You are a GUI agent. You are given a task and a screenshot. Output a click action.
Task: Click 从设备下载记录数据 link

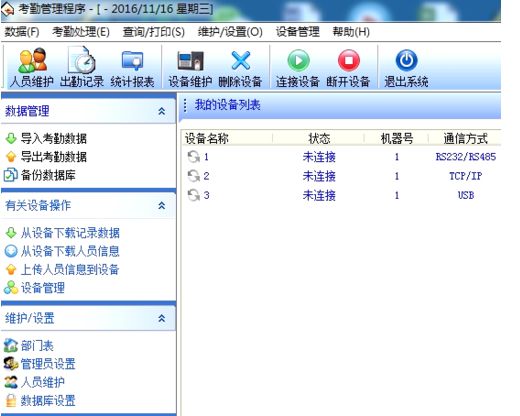click(70, 233)
